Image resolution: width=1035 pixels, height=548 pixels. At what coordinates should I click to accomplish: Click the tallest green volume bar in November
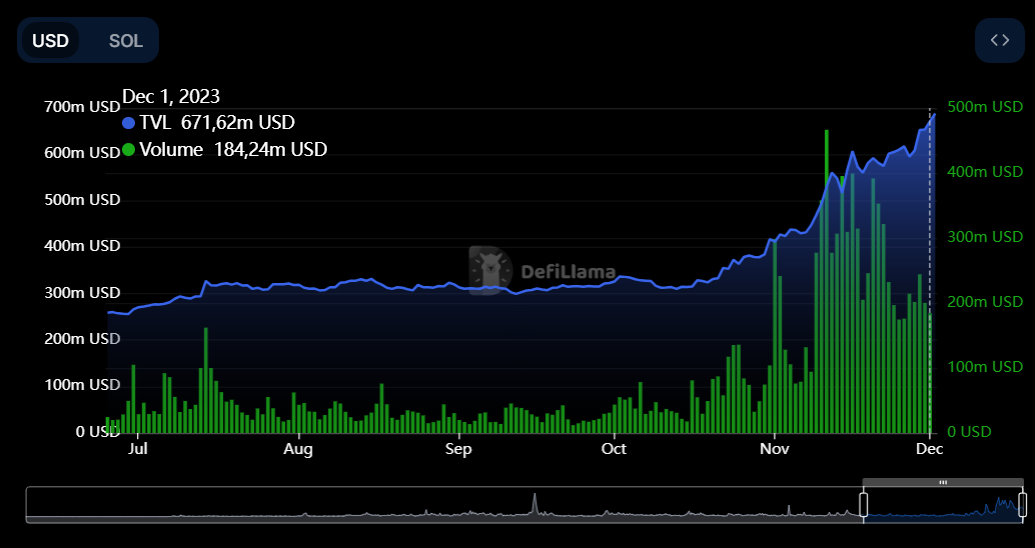point(826,280)
